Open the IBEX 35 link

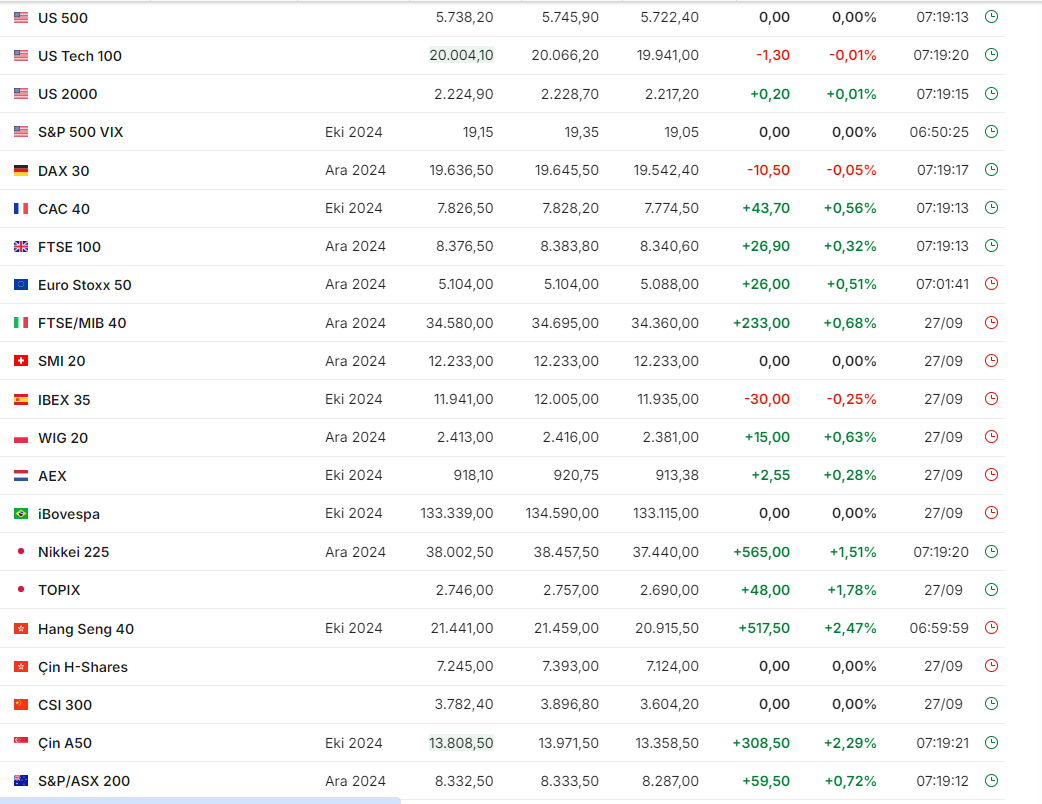point(64,400)
